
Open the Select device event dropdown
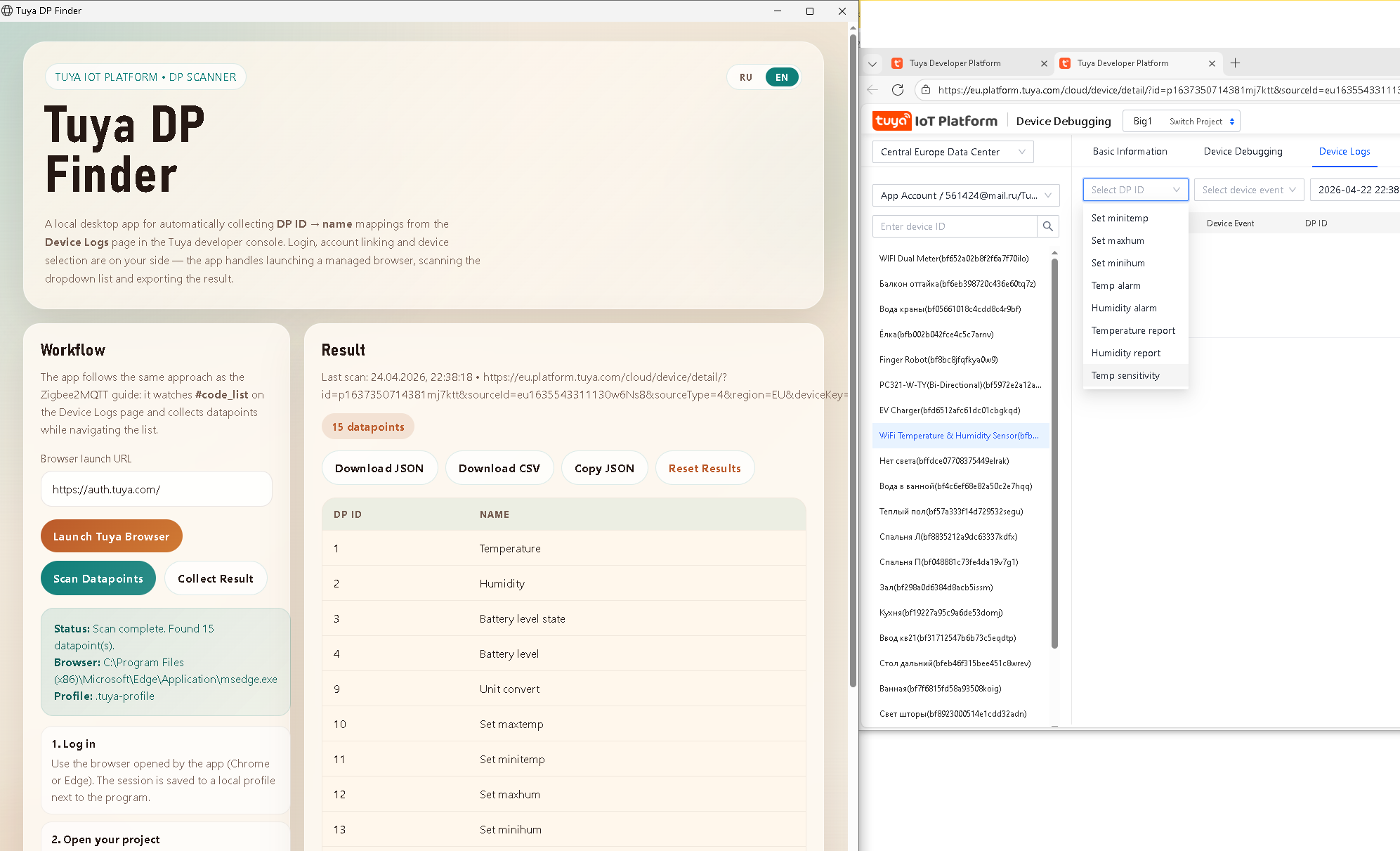coord(1248,190)
